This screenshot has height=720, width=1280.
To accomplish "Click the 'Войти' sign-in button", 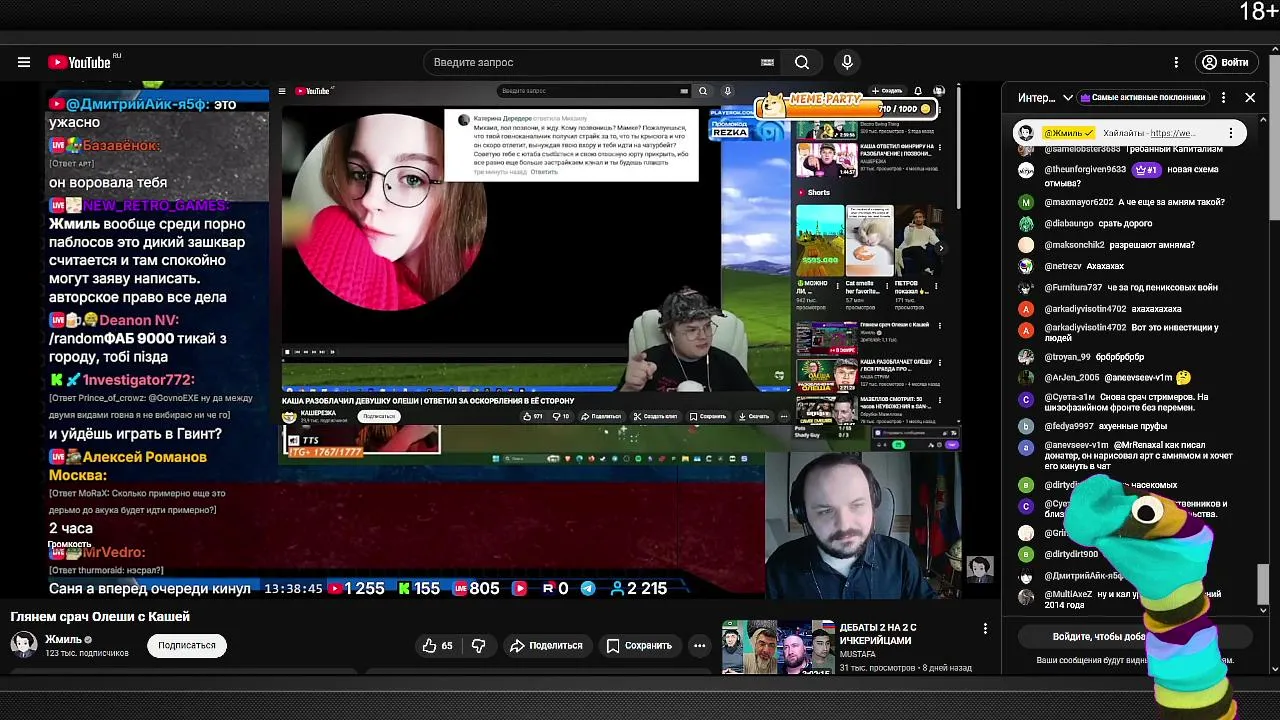I will pos(1225,62).
